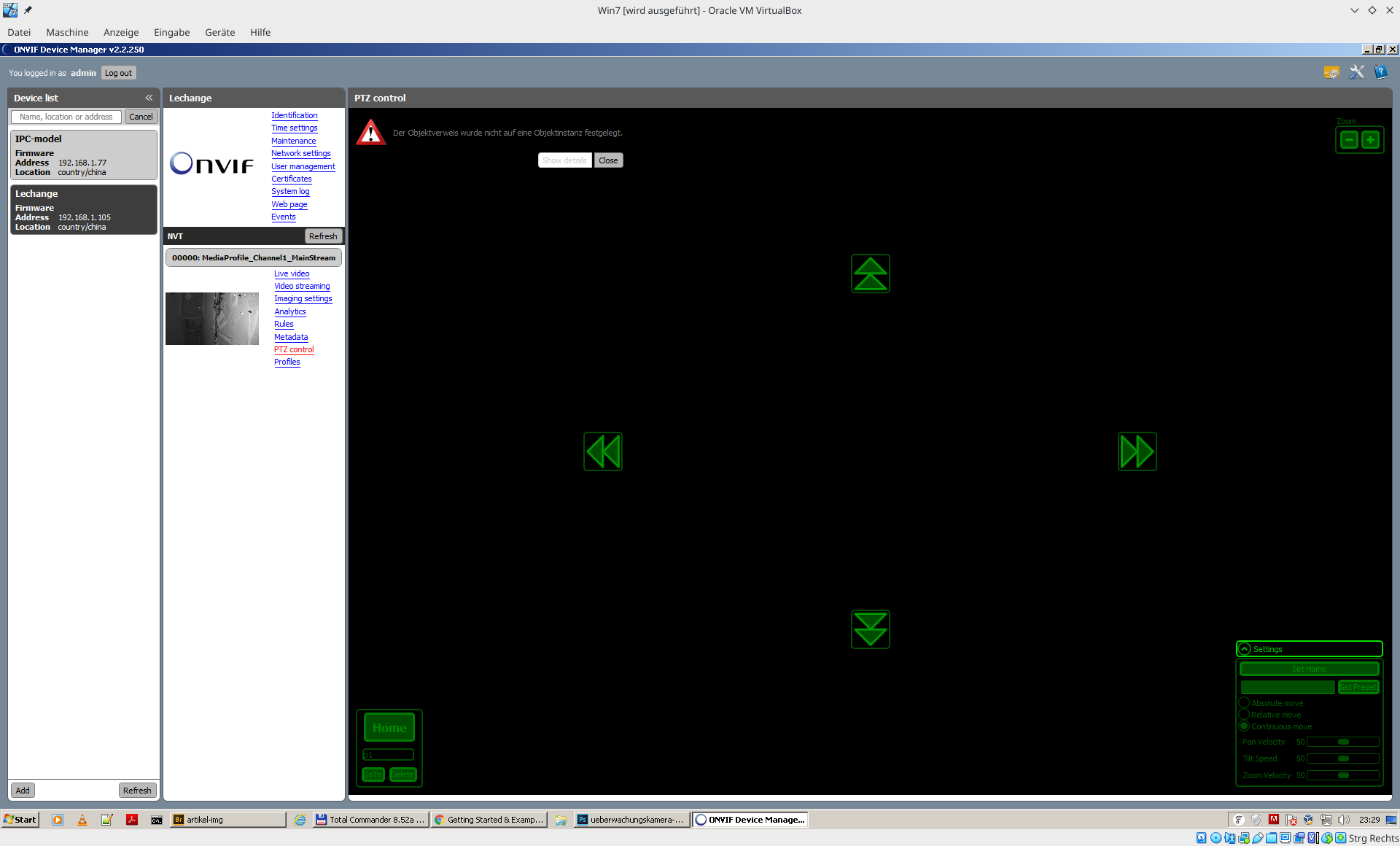Open Time settings

click(295, 128)
